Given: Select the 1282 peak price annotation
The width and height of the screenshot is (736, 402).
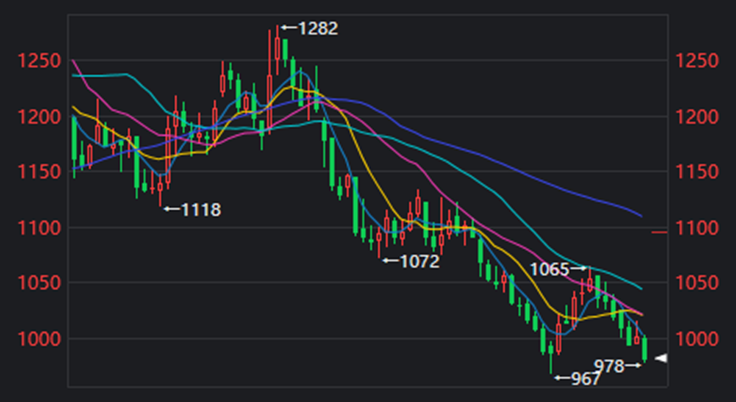Looking at the screenshot, I should tap(317, 28).
